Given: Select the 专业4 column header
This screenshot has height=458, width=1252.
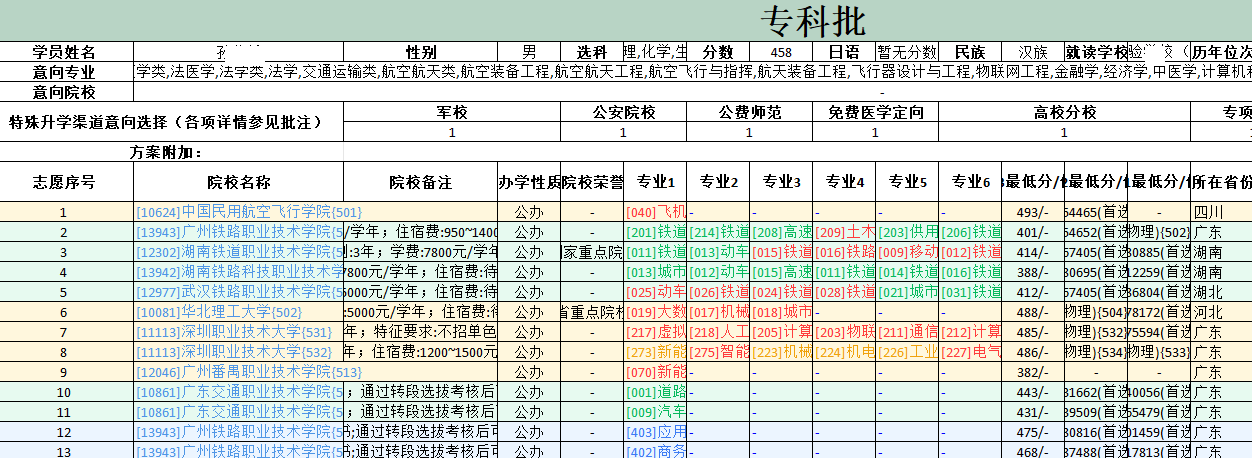Looking at the screenshot, I should [844, 182].
